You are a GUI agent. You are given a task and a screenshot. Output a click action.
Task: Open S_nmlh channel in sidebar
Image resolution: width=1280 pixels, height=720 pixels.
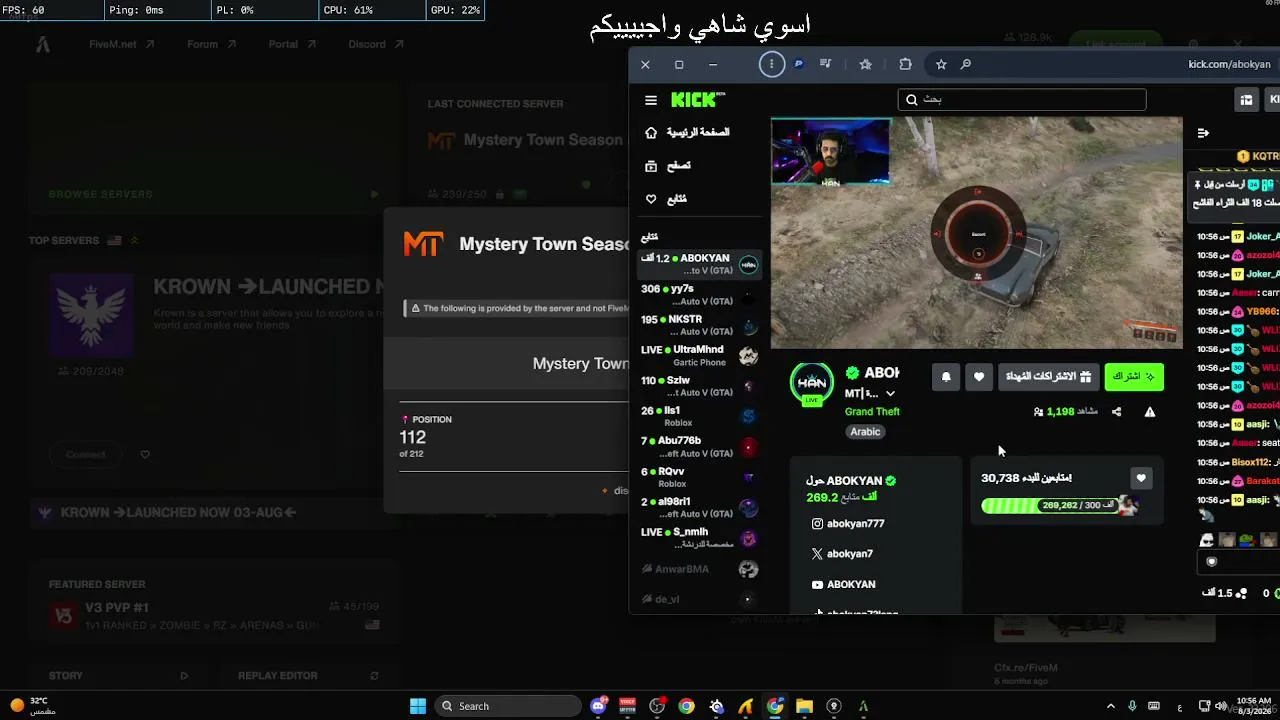tap(700, 538)
